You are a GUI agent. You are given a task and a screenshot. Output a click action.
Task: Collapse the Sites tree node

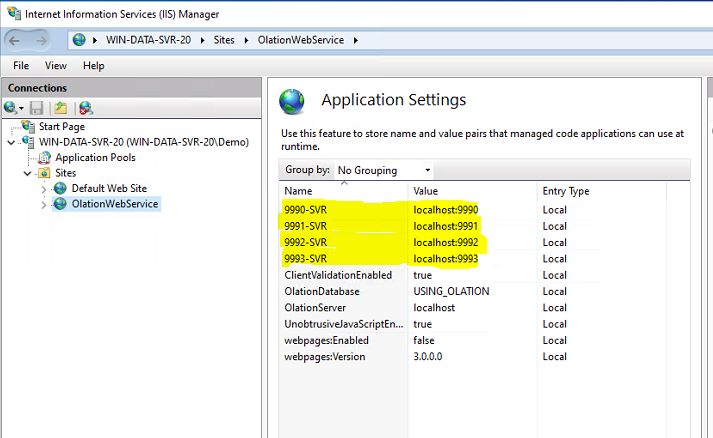click(x=28, y=173)
